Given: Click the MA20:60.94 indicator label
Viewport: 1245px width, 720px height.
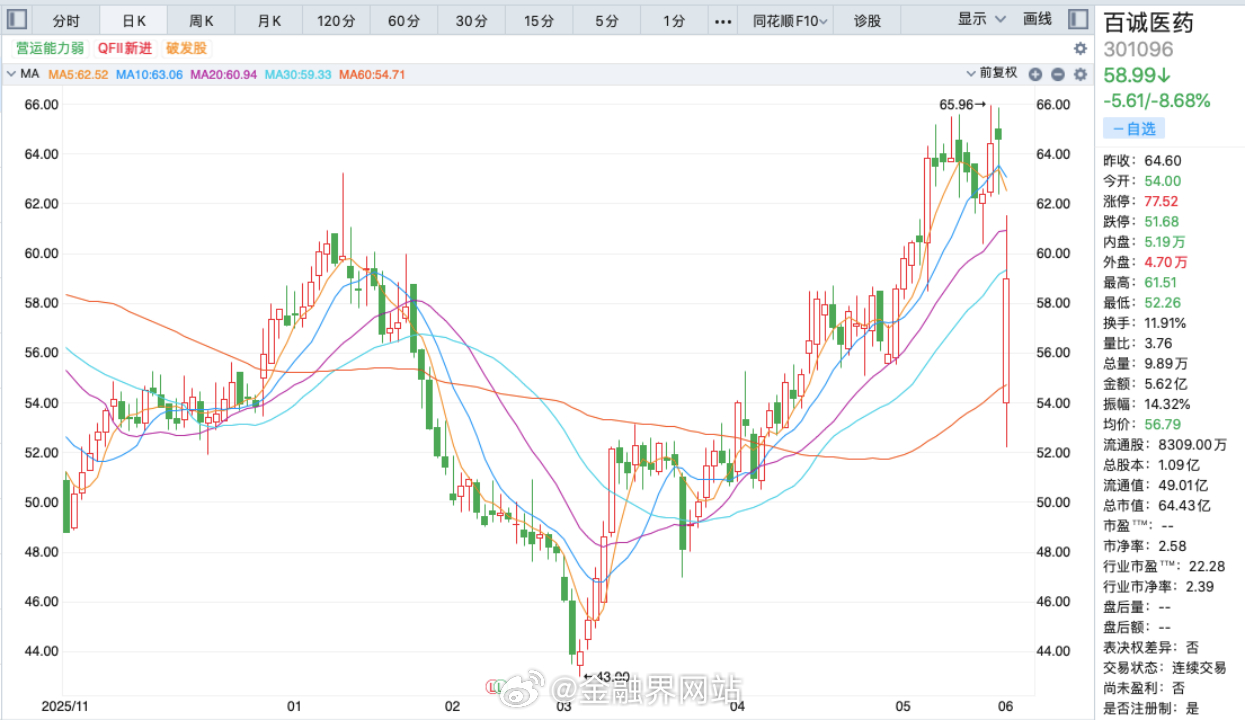Looking at the screenshot, I should (223, 74).
